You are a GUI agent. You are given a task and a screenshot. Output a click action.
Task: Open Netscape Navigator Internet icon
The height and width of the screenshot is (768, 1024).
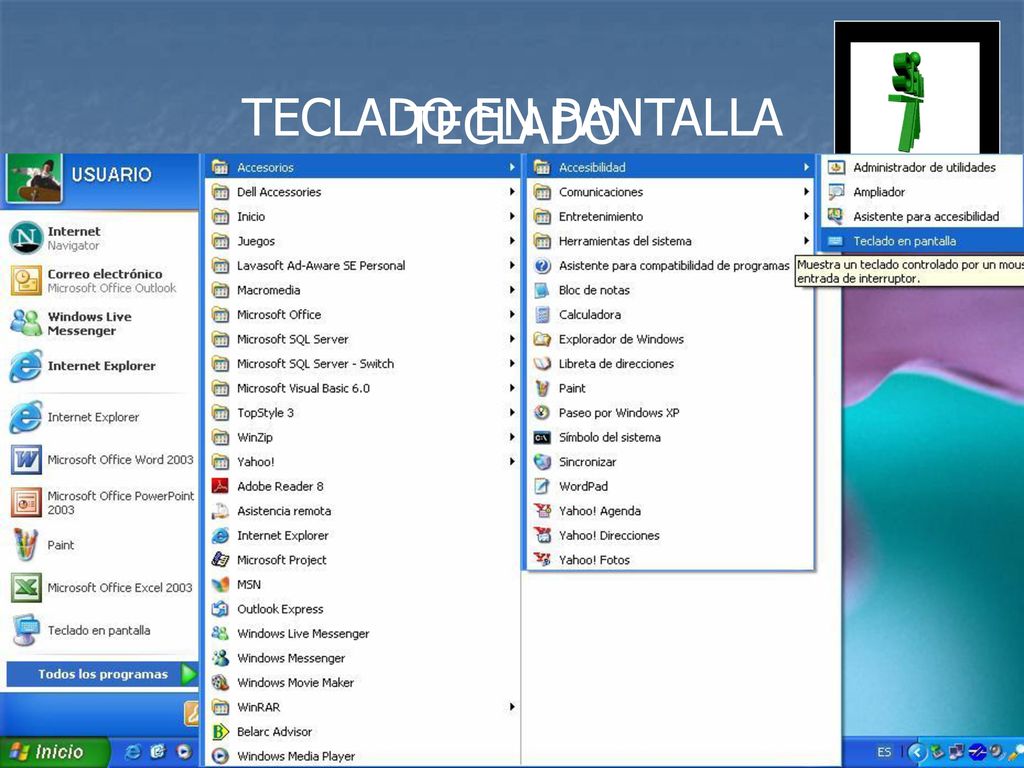(26, 238)
